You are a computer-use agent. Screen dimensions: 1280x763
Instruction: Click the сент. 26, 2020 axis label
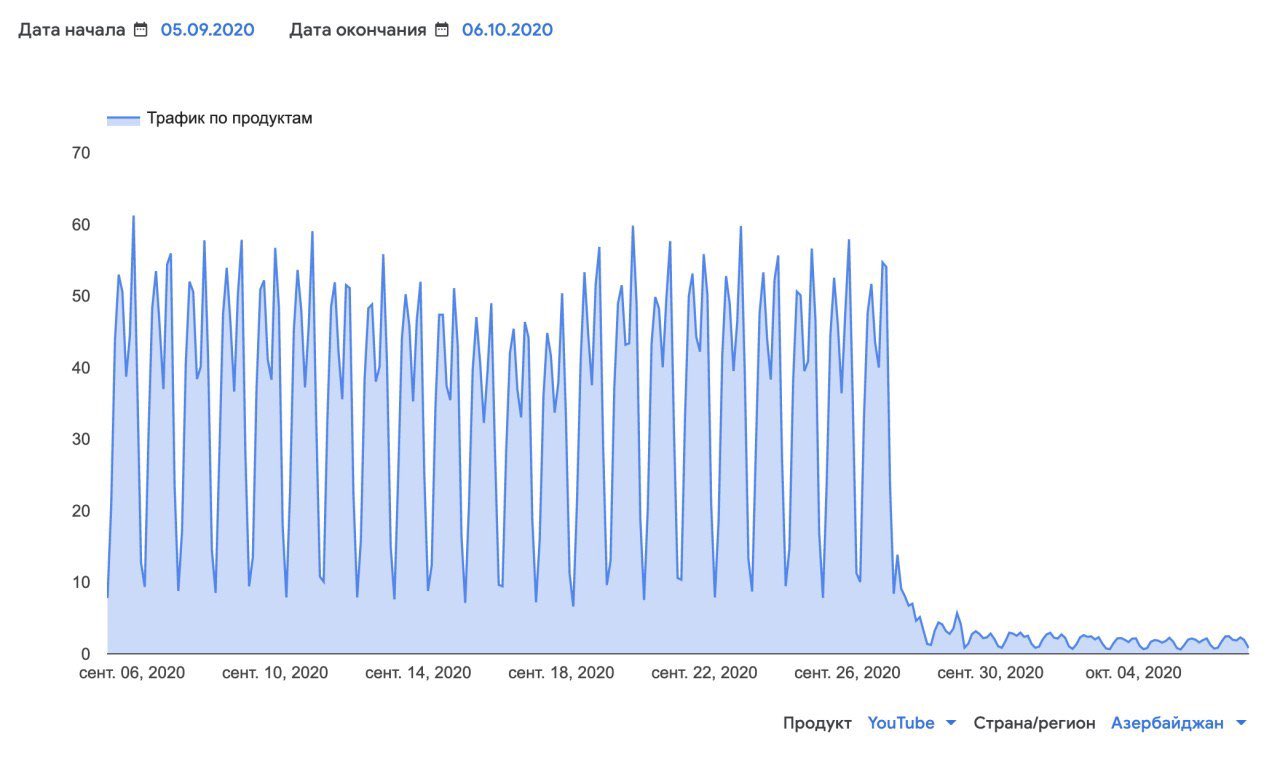tap(847, 673)
